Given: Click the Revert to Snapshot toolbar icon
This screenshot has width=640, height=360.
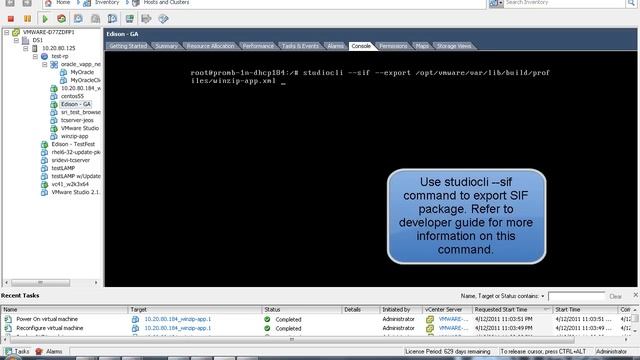Looking at the screenshot, I should pos(96,19).
